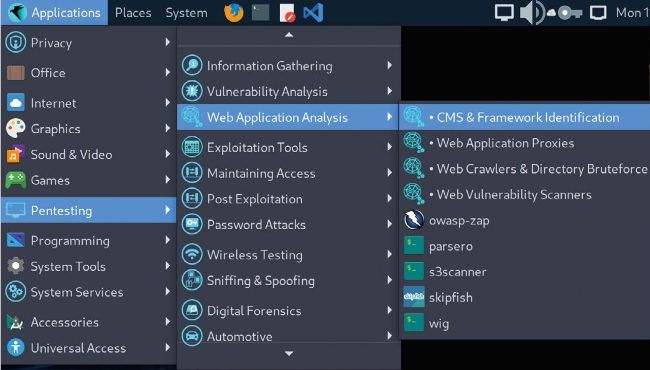Expand the Information Gathering submenu arrow
The image size is (650, 370).
[x=390, y=65]
